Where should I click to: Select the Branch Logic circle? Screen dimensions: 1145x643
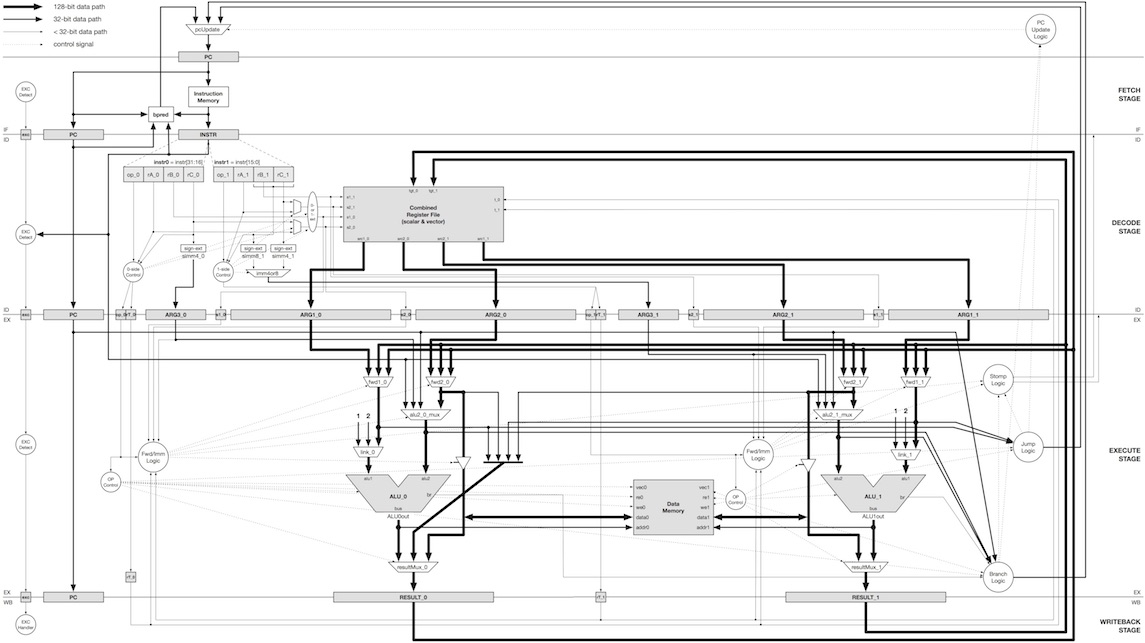point(996,576)
